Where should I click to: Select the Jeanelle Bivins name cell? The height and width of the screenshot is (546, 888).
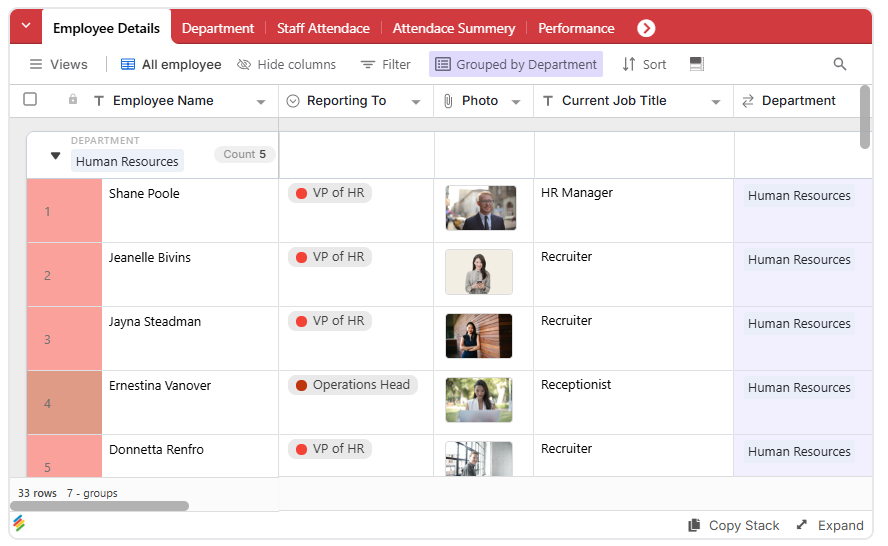(x=190, y=275)
